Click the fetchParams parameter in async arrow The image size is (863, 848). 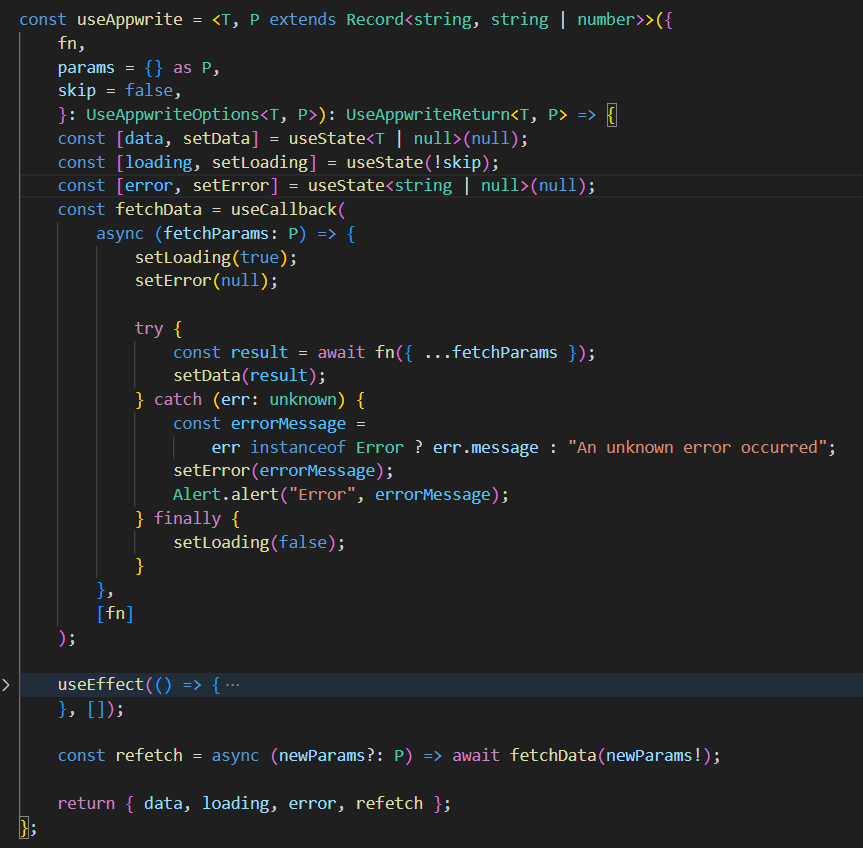pyautogui.click(x=216, y=234)
